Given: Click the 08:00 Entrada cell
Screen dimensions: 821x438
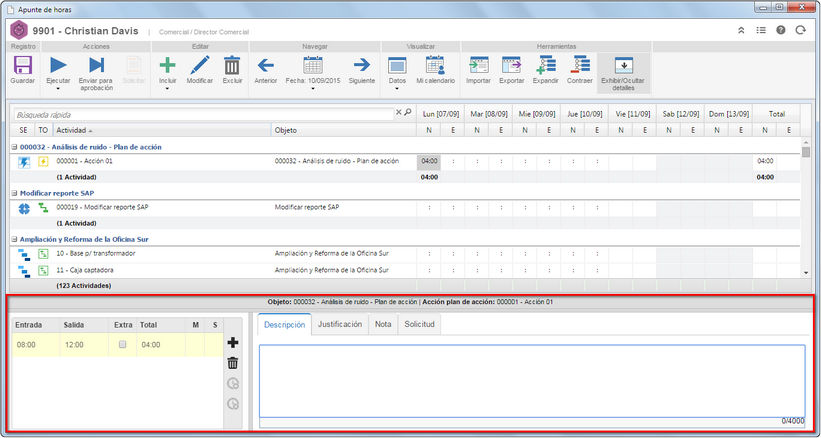Looking at the screenshot, I should pyautogui.click(x=36, y=345).
